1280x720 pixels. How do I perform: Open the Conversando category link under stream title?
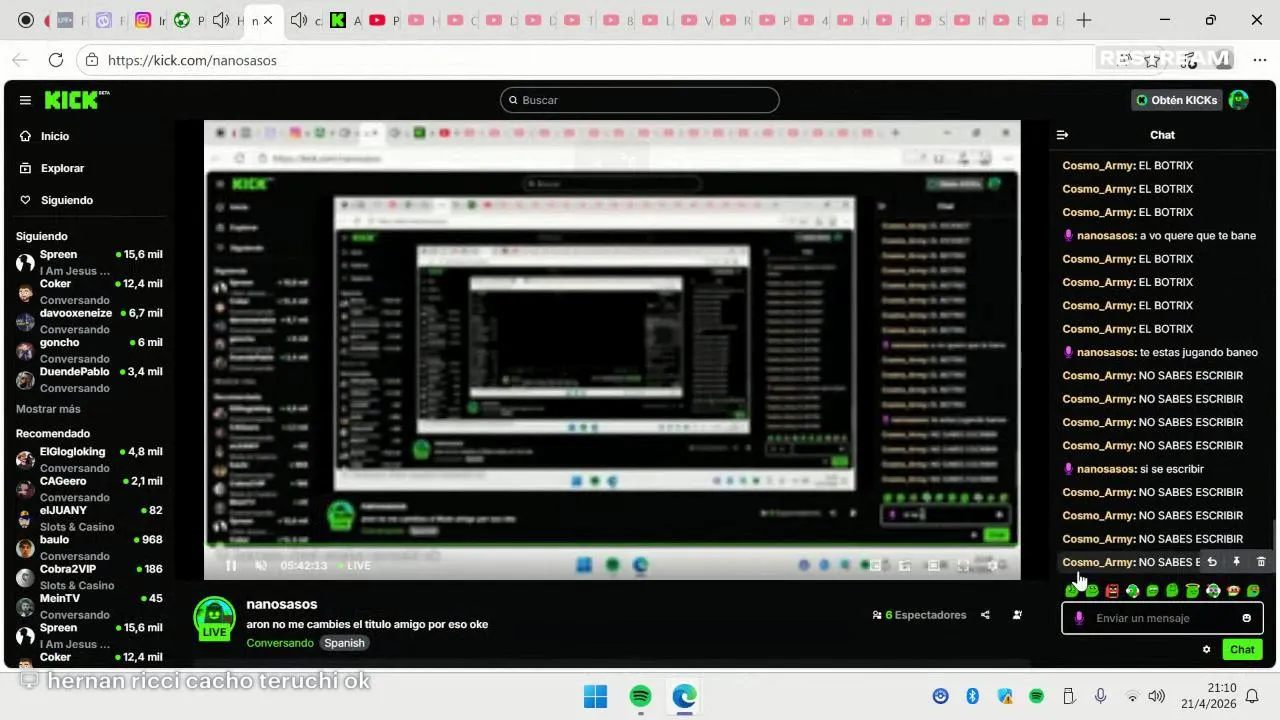280,643
